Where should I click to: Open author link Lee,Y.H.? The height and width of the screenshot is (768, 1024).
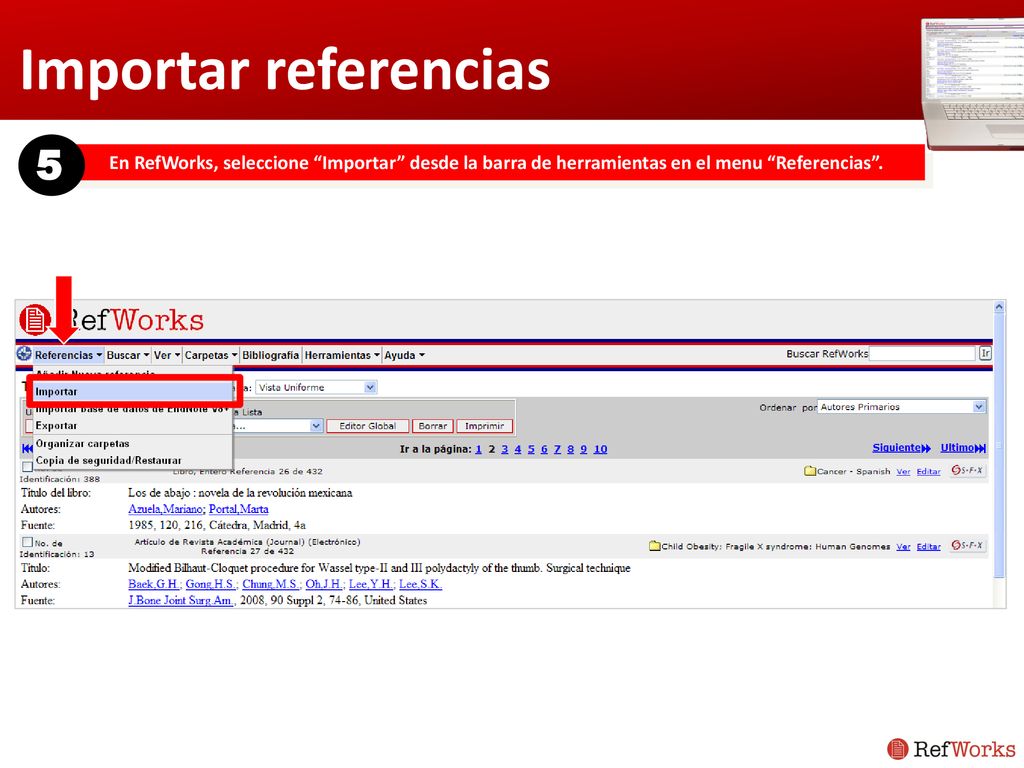(x=372, y=584)
